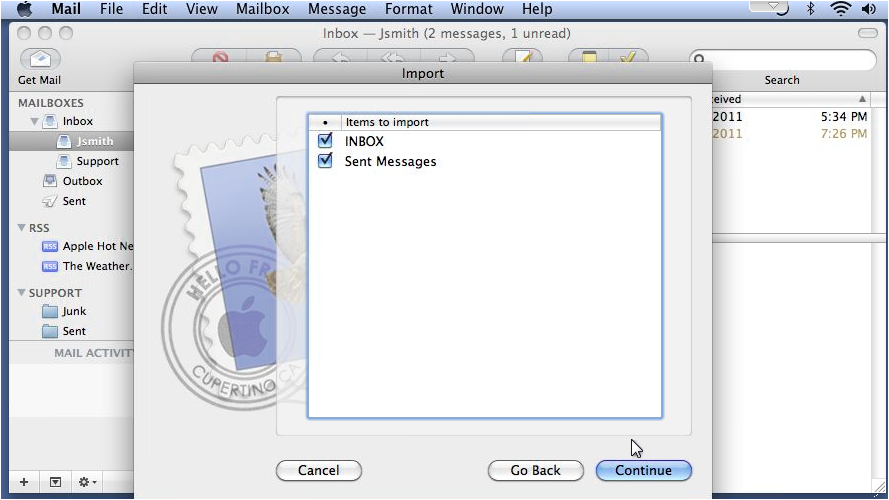Open the gear action menu

87,482
